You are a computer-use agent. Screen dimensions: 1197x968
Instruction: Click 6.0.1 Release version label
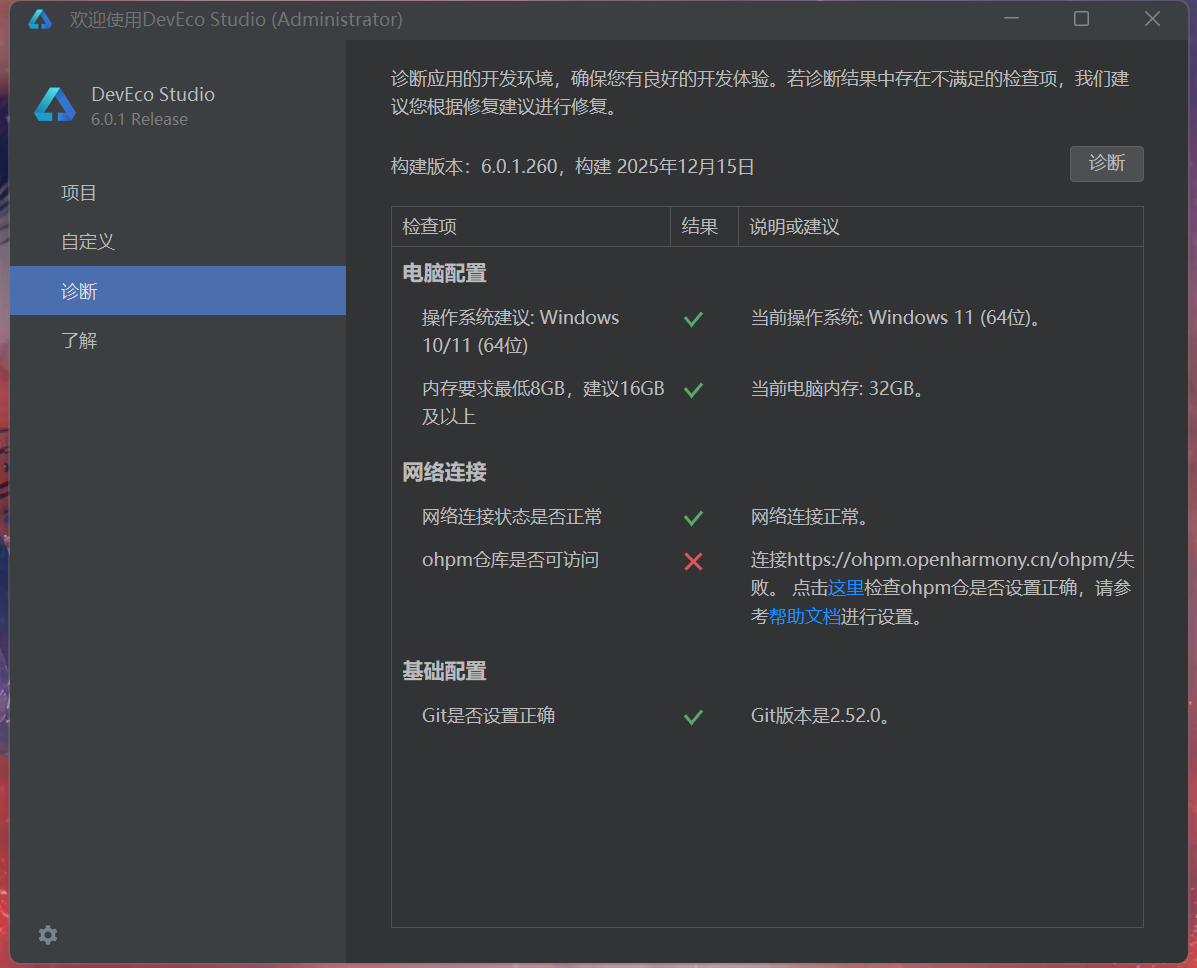coord(139,119)
